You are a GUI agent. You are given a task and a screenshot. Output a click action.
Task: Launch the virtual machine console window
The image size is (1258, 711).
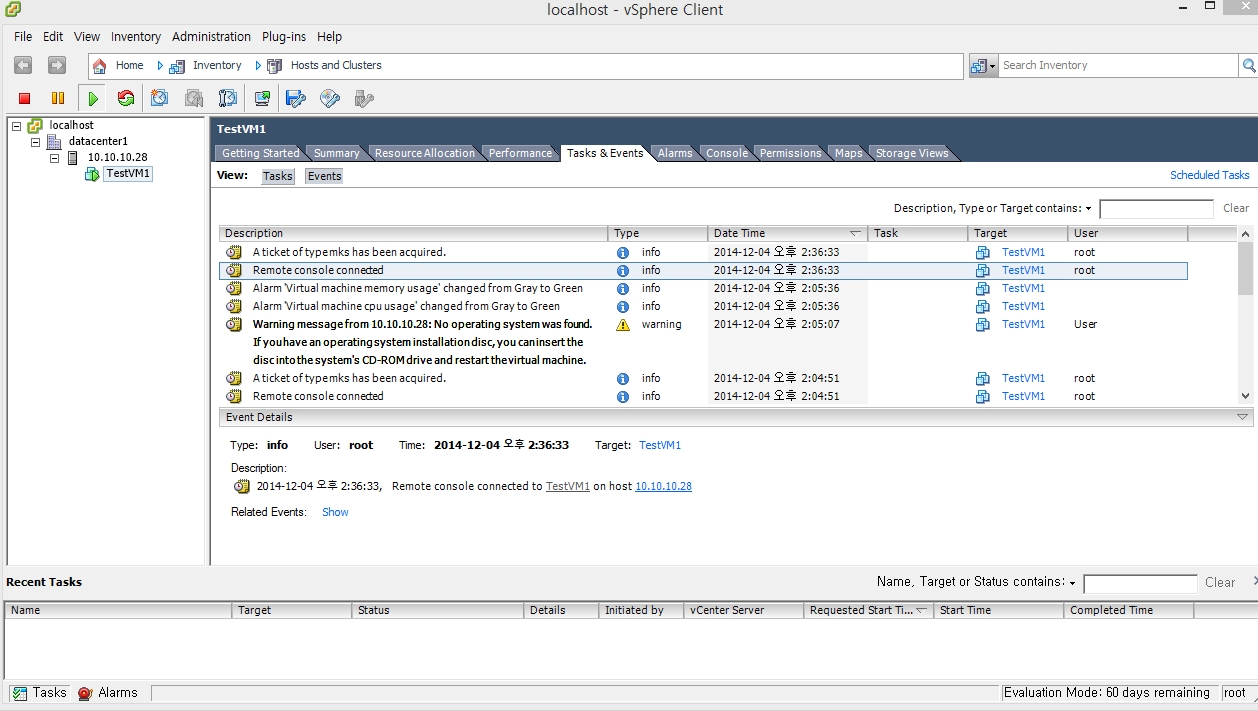[262, 97]
